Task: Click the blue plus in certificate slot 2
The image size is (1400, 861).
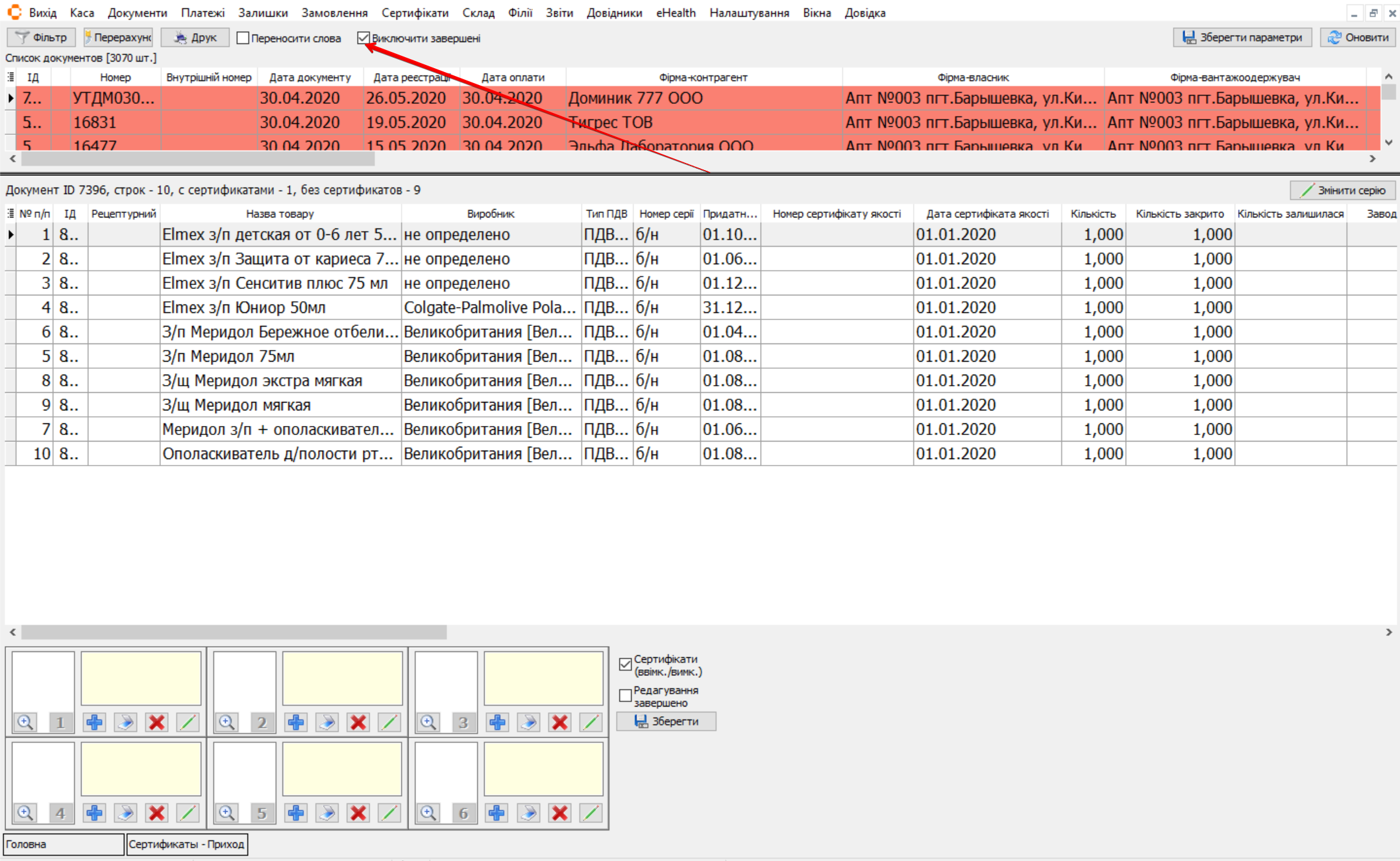Action: pyautogui.click(x=296, y=722)
